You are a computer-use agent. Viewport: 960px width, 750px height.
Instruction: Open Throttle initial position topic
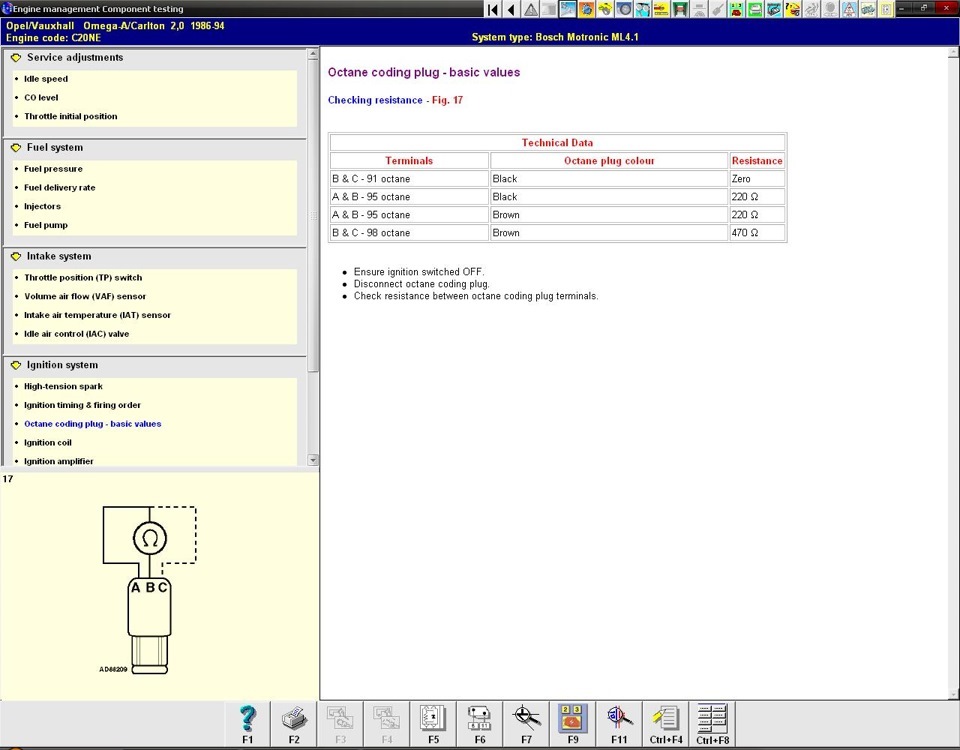(70, 116)
